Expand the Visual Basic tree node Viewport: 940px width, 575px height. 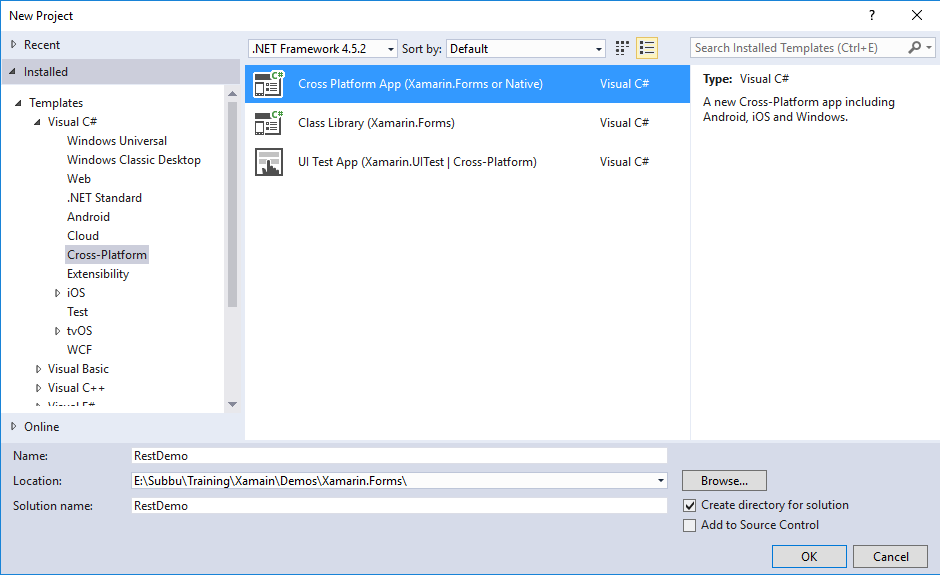coord(38,369)
